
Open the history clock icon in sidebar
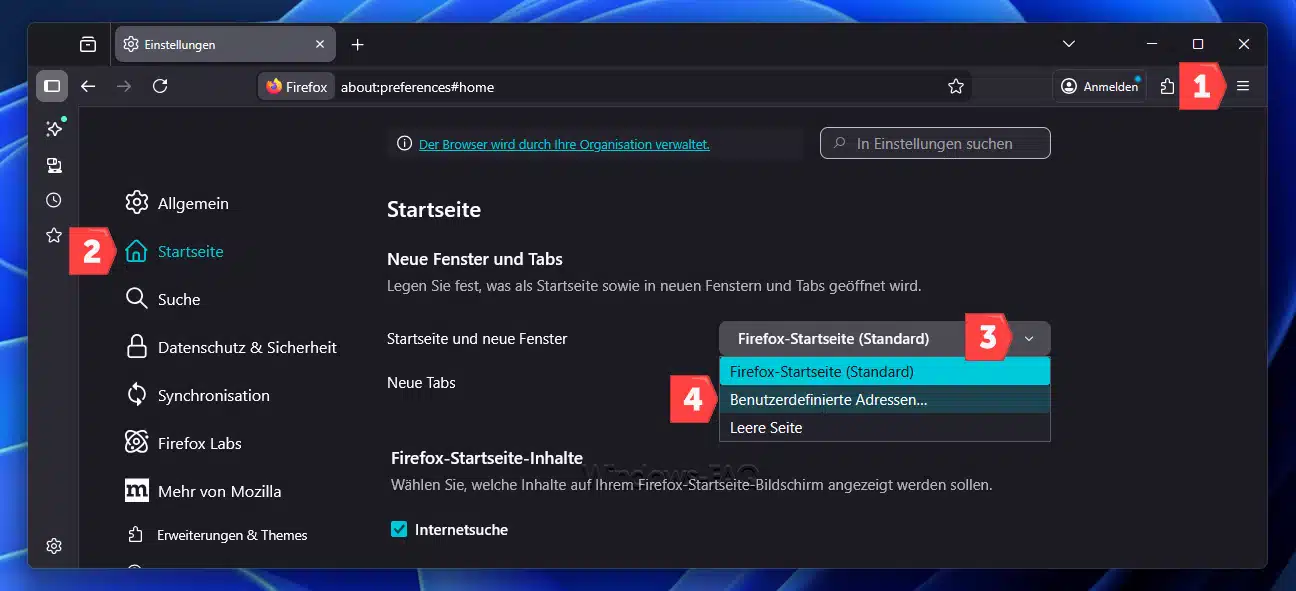pyautogui.click(x=54, y=200)
